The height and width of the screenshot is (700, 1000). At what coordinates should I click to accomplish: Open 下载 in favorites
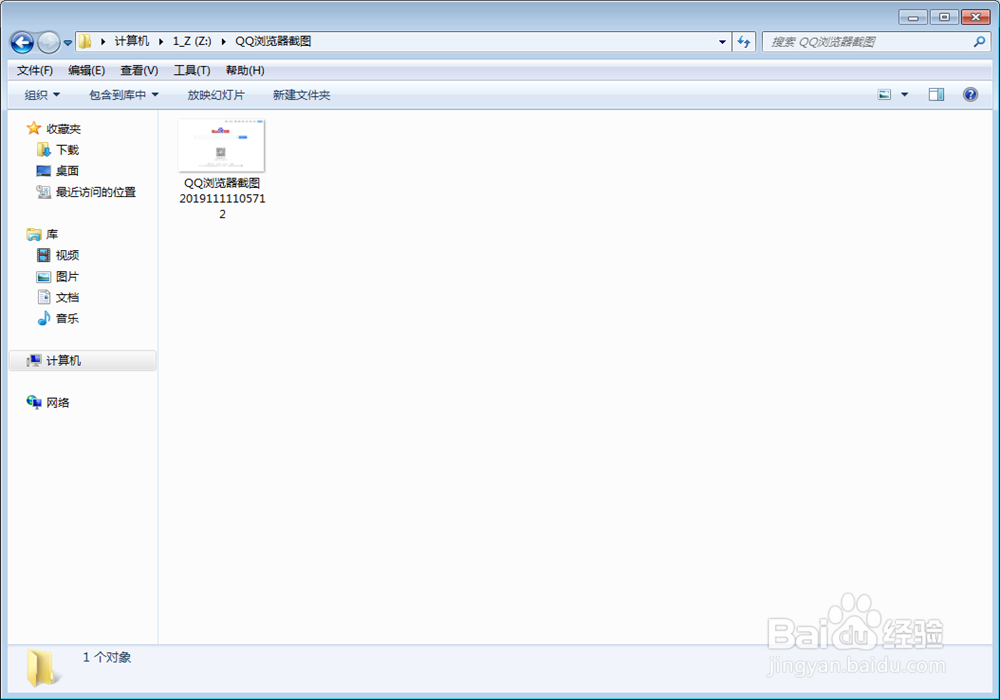pyautogui.click(x=58, y=150)
